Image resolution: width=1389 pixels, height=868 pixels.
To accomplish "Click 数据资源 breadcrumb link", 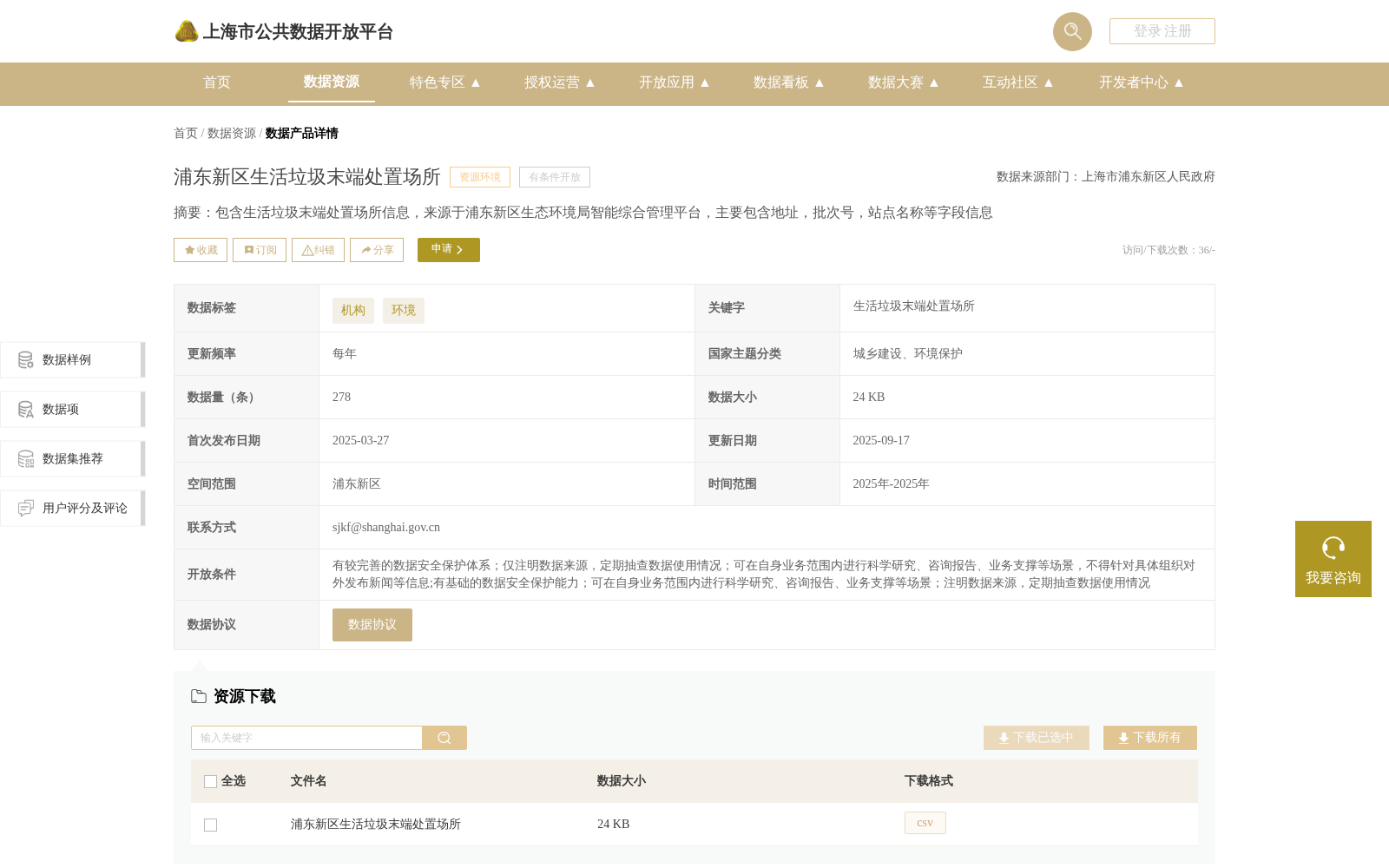I will tap(232, 133).
